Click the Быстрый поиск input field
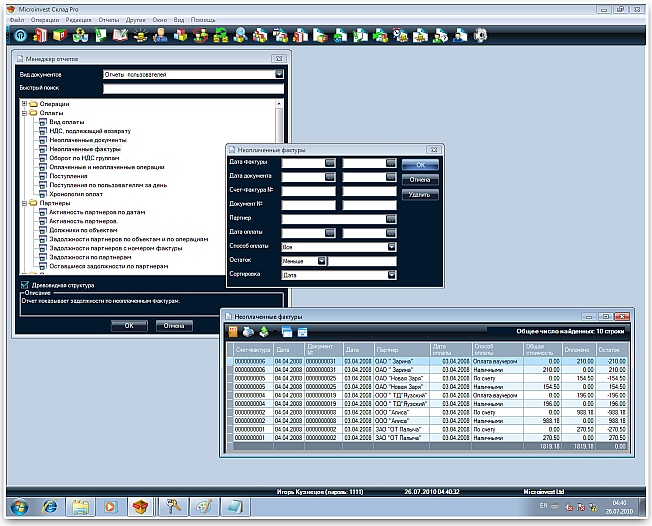Image resolution: width=652 pixels, height=526 pixels. (193, 88)
